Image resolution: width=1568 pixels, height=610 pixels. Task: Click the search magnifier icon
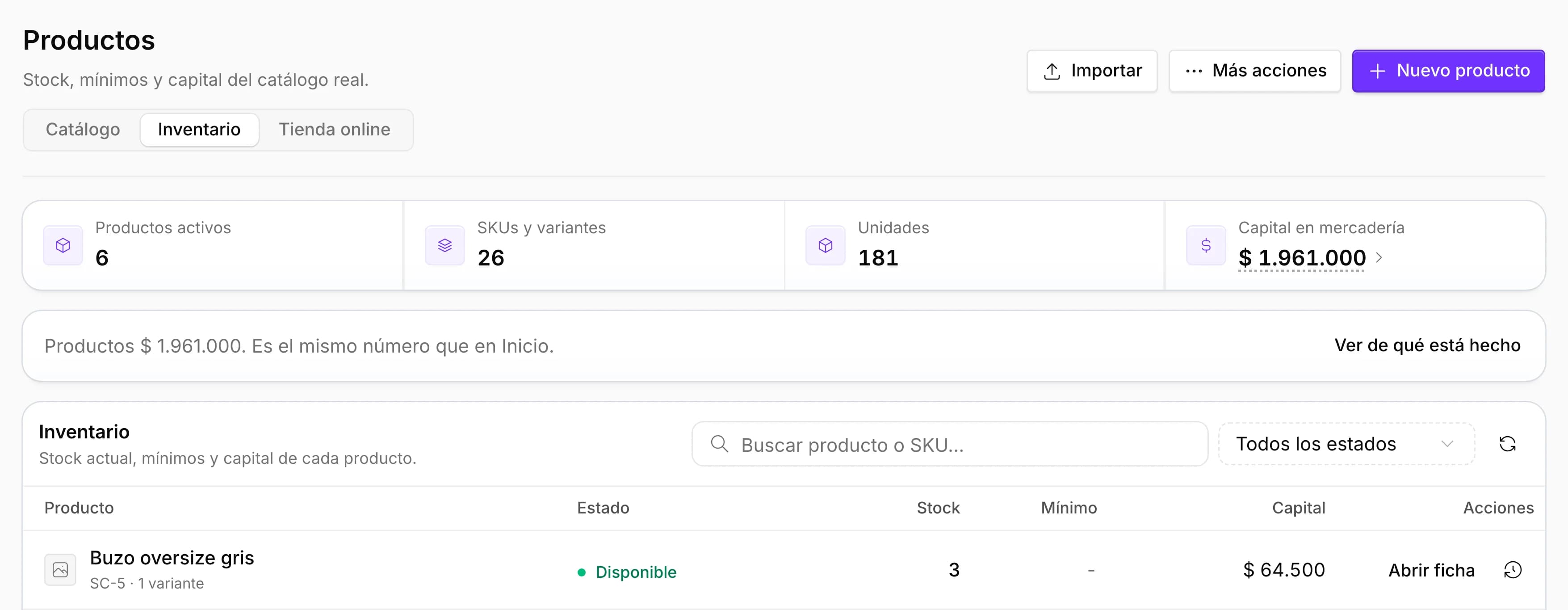tap(720, 444)
